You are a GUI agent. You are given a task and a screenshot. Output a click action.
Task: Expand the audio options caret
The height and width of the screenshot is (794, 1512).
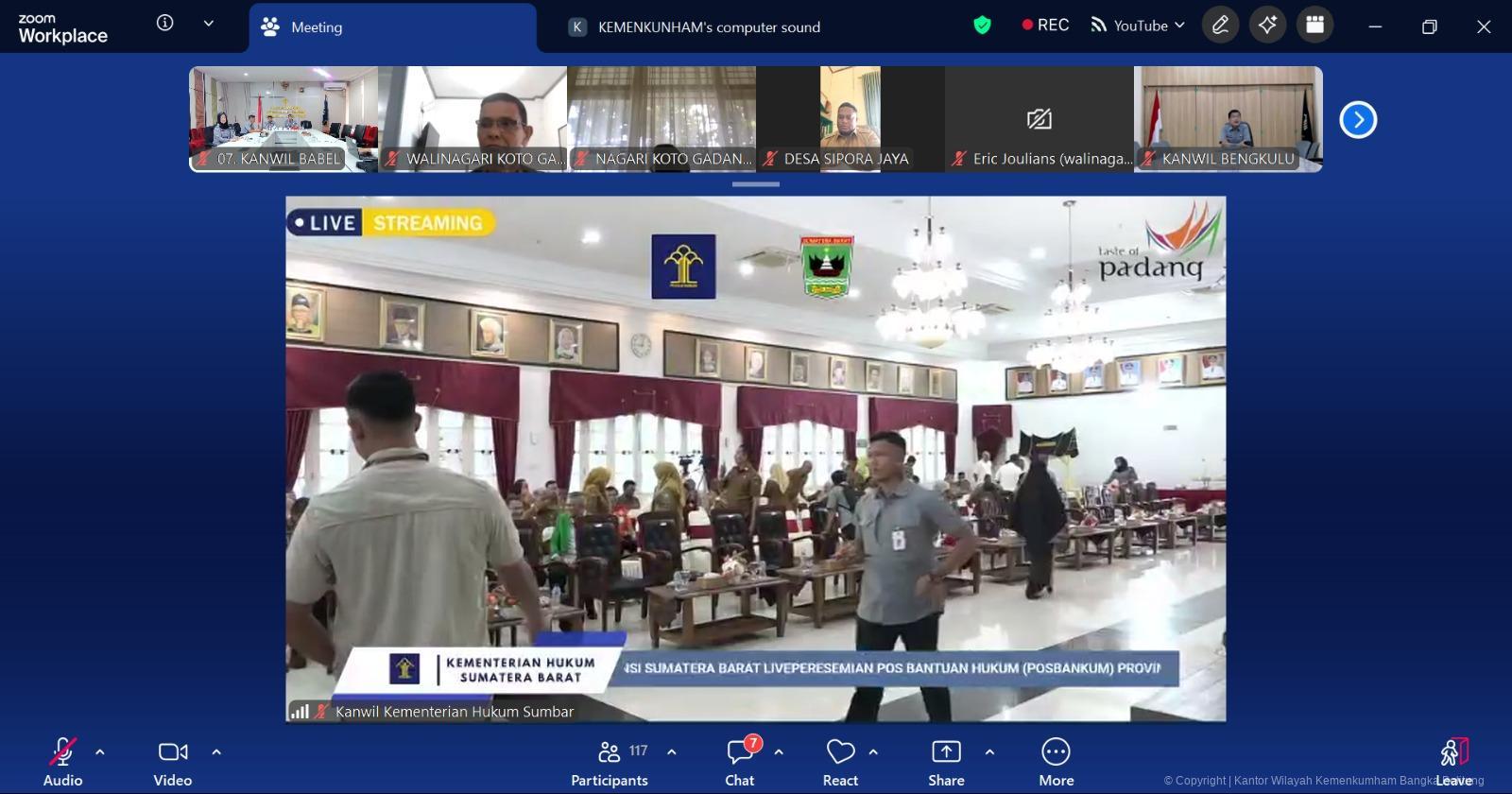tap(100, 752)
